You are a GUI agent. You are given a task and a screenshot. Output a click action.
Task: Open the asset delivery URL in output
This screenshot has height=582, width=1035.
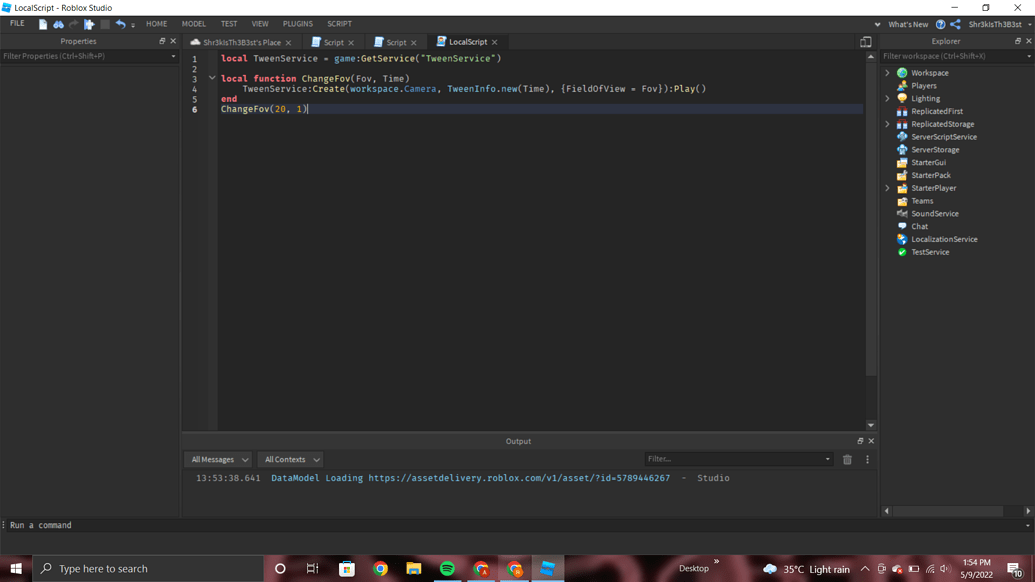[519, 478]
